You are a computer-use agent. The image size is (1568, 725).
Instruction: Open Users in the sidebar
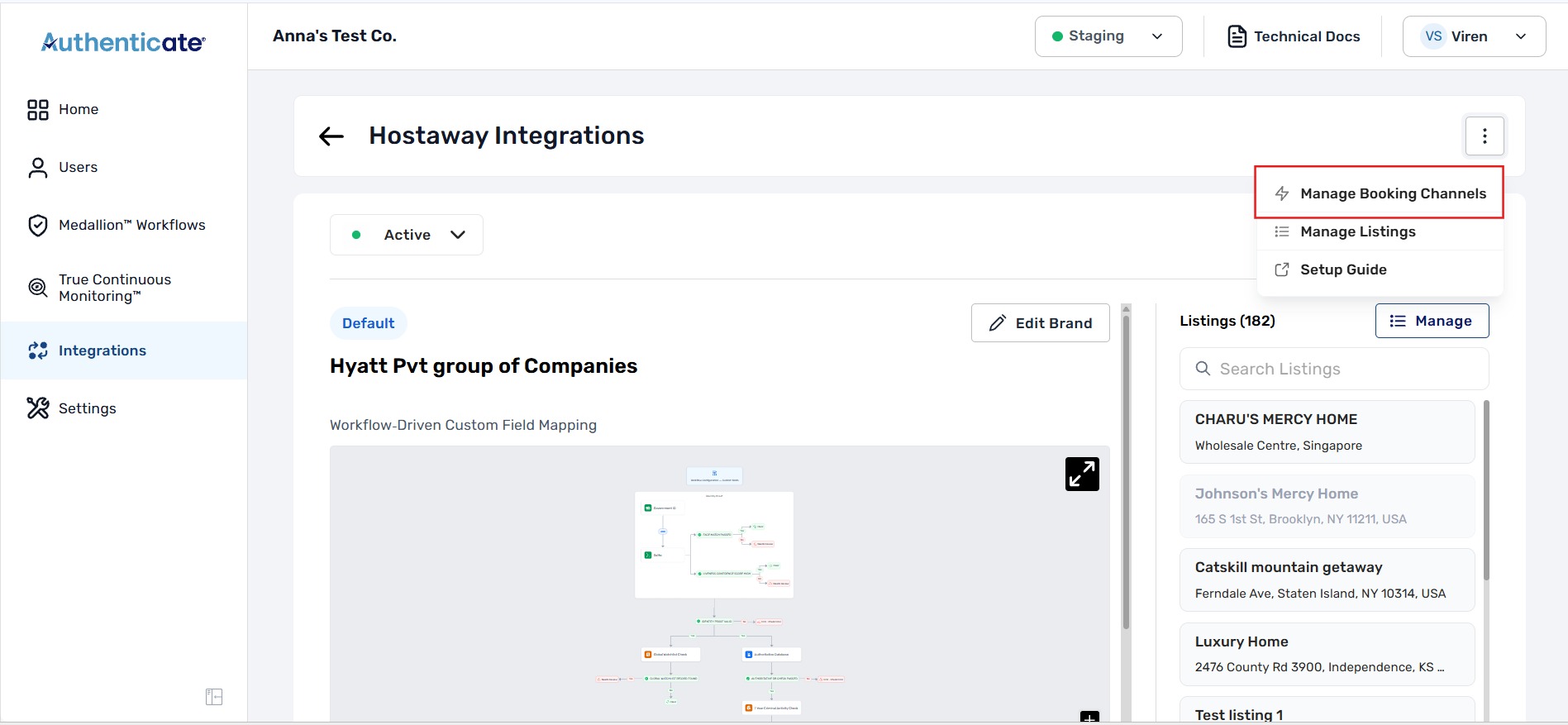point(124,167)
